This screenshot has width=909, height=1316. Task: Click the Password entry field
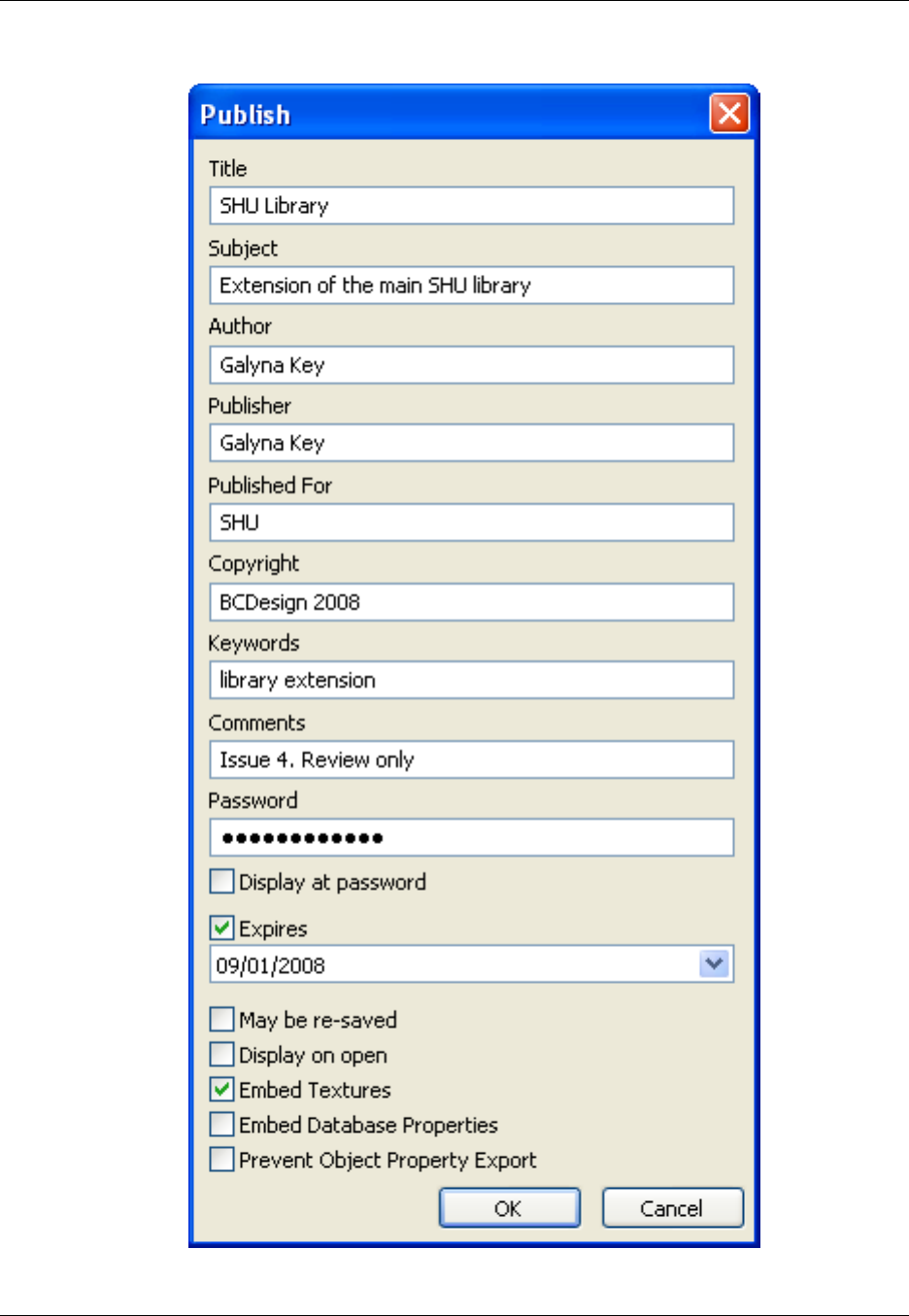pos(471,837)
